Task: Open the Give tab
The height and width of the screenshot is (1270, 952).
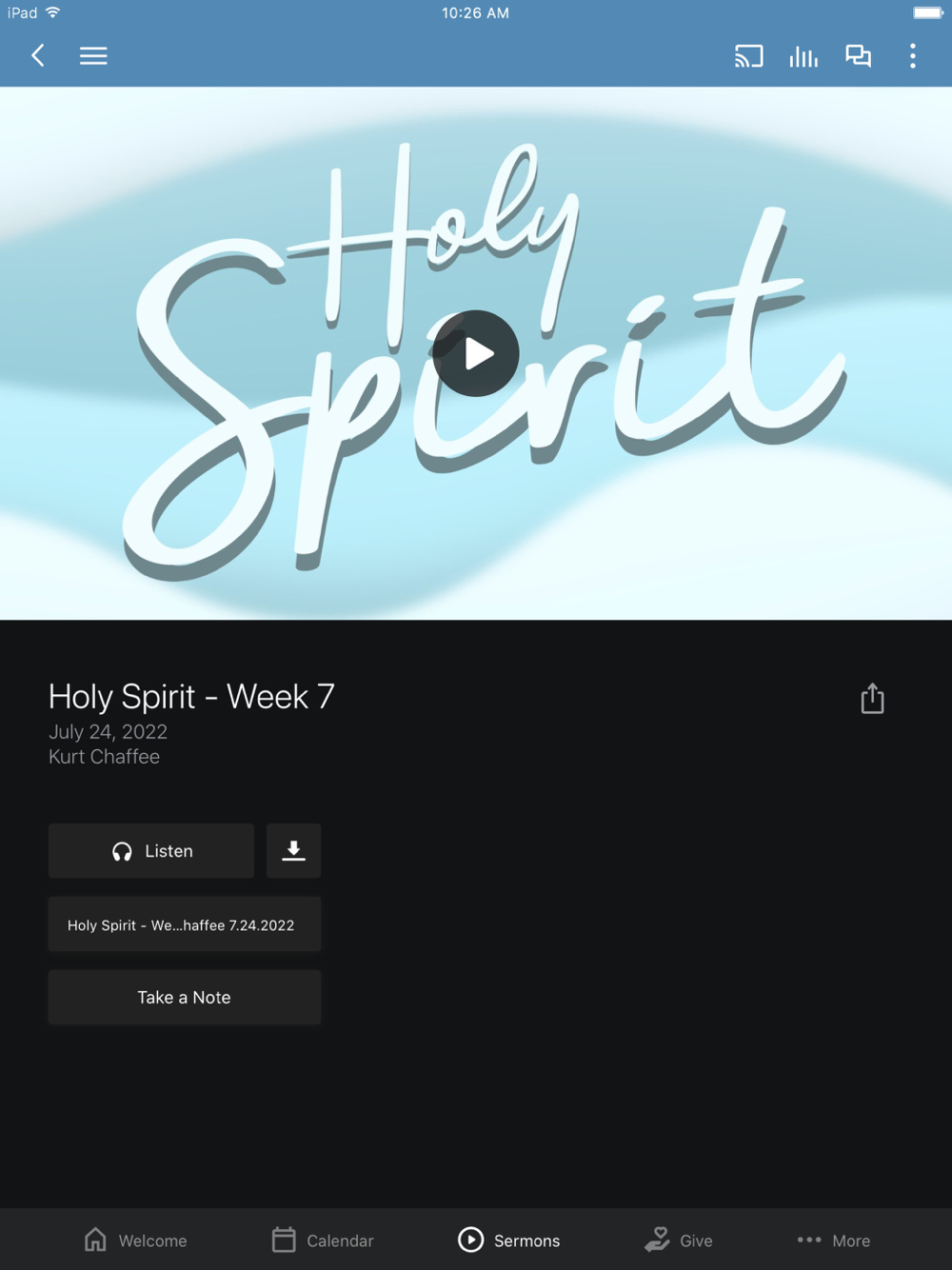Action: 678,1240
